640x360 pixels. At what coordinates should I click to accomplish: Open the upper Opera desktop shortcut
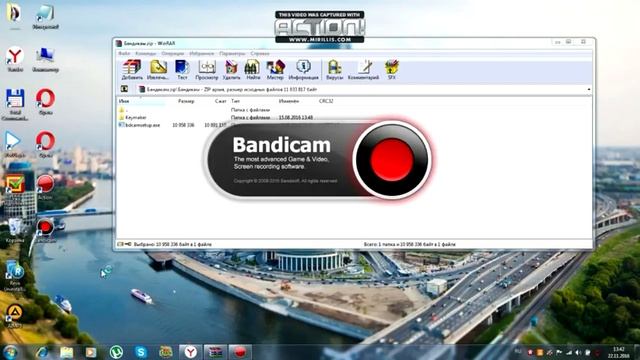pos(45,101)
